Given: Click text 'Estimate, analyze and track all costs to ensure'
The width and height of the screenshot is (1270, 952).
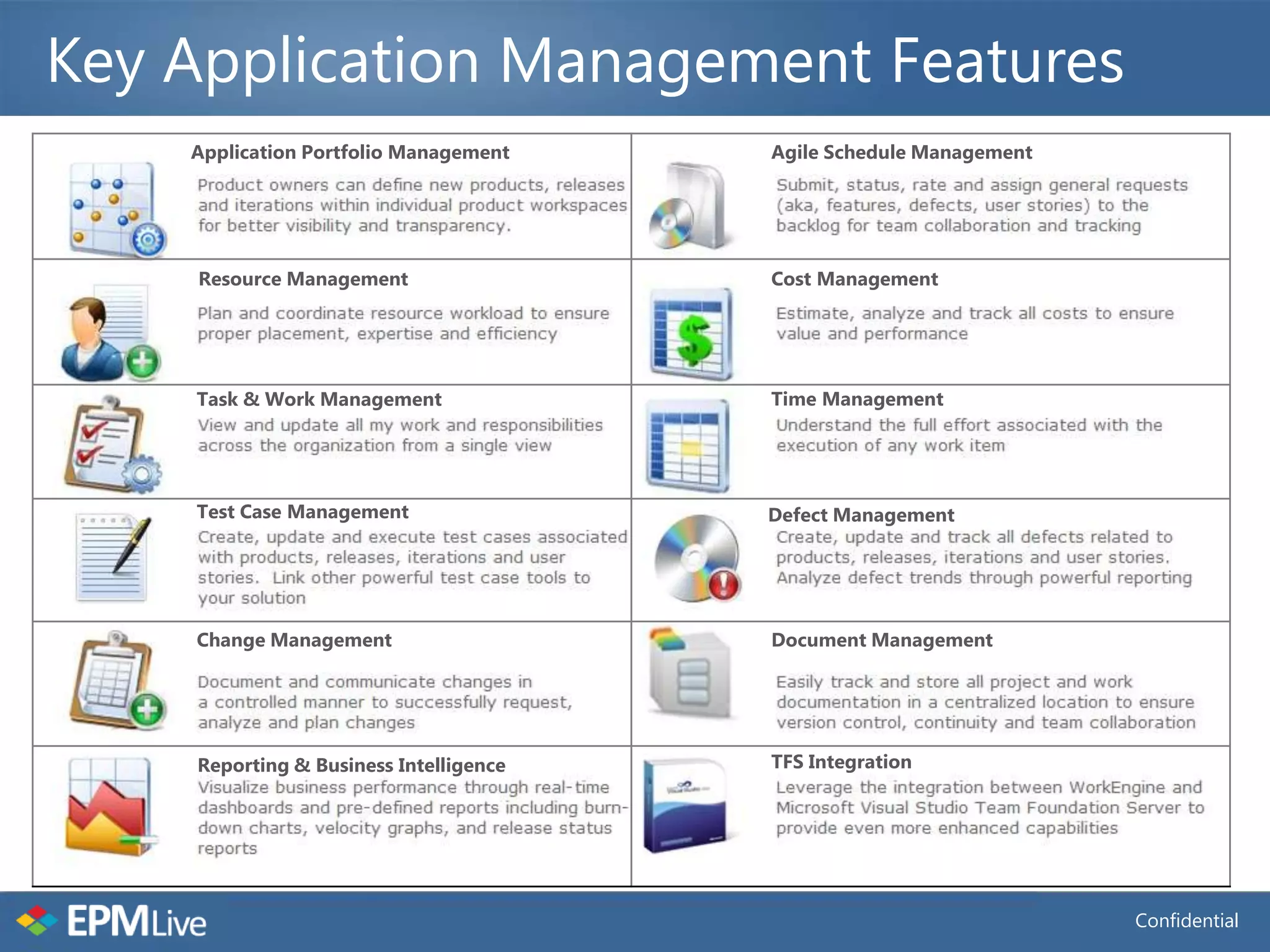Looking at the screenshot, I should tap(975, 314).
